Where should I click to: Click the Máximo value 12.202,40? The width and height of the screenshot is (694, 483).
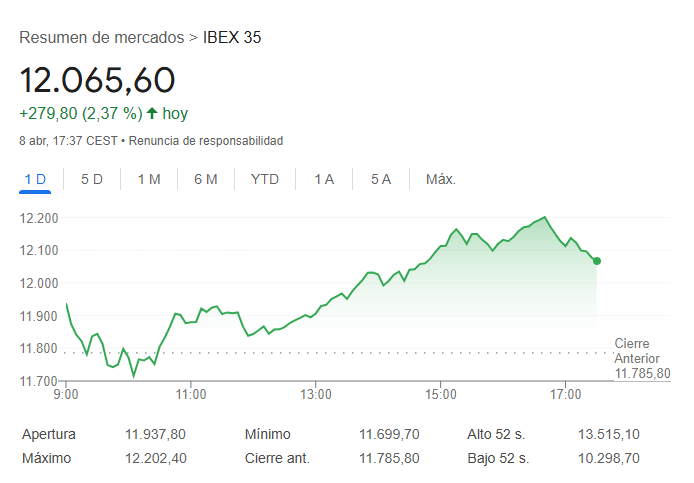pos(155,458)
